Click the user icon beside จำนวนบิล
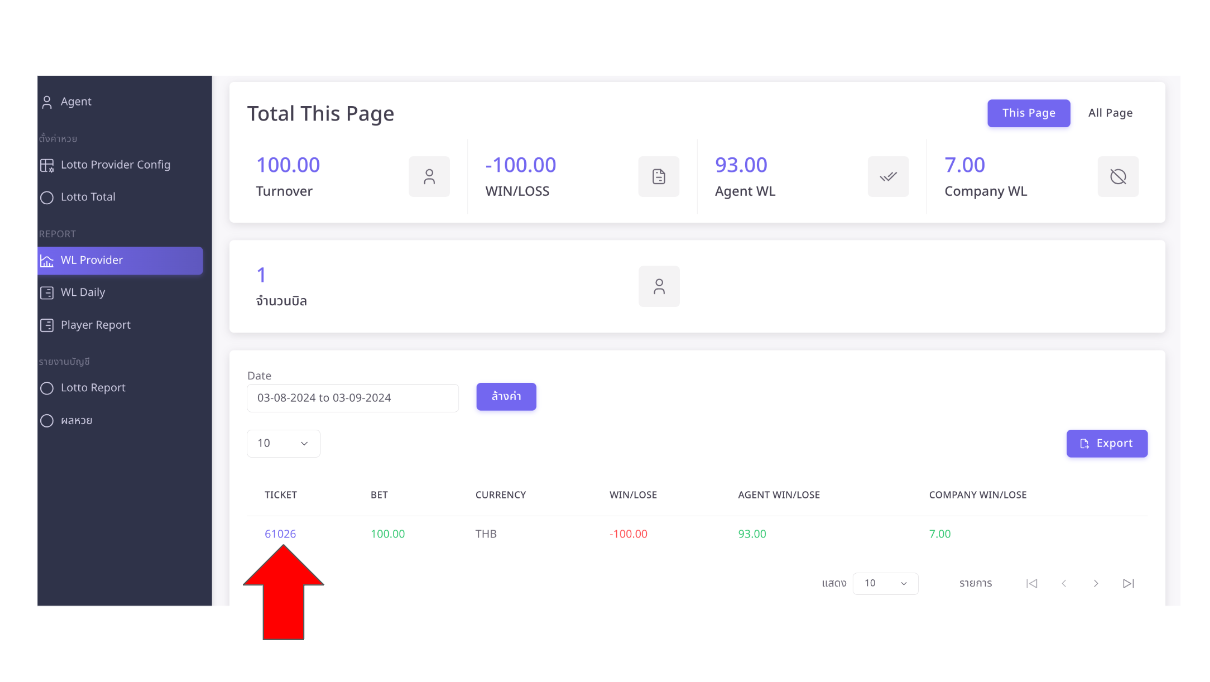 pos(659,287)
